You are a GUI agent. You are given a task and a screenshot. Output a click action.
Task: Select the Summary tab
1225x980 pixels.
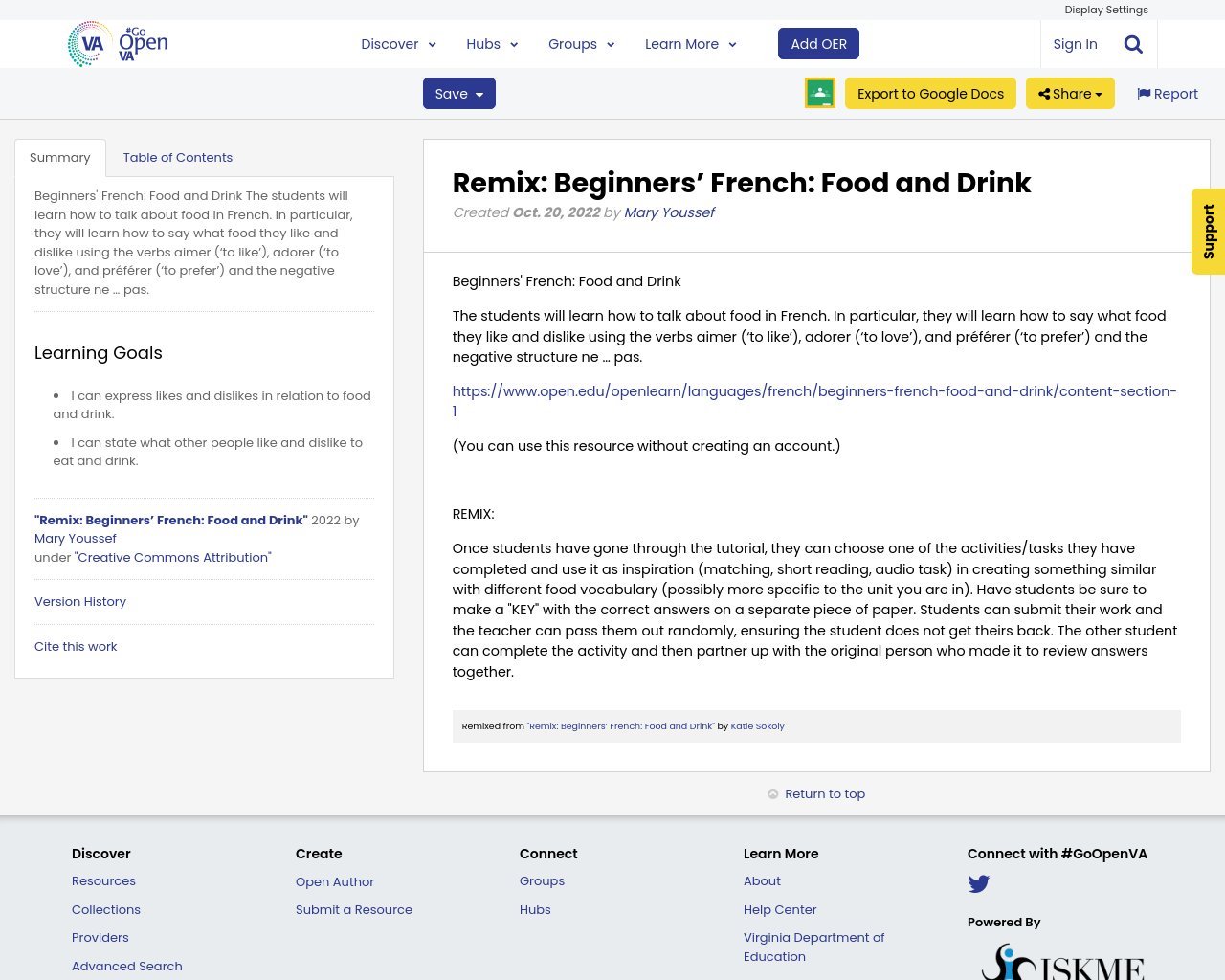point(59,156)
